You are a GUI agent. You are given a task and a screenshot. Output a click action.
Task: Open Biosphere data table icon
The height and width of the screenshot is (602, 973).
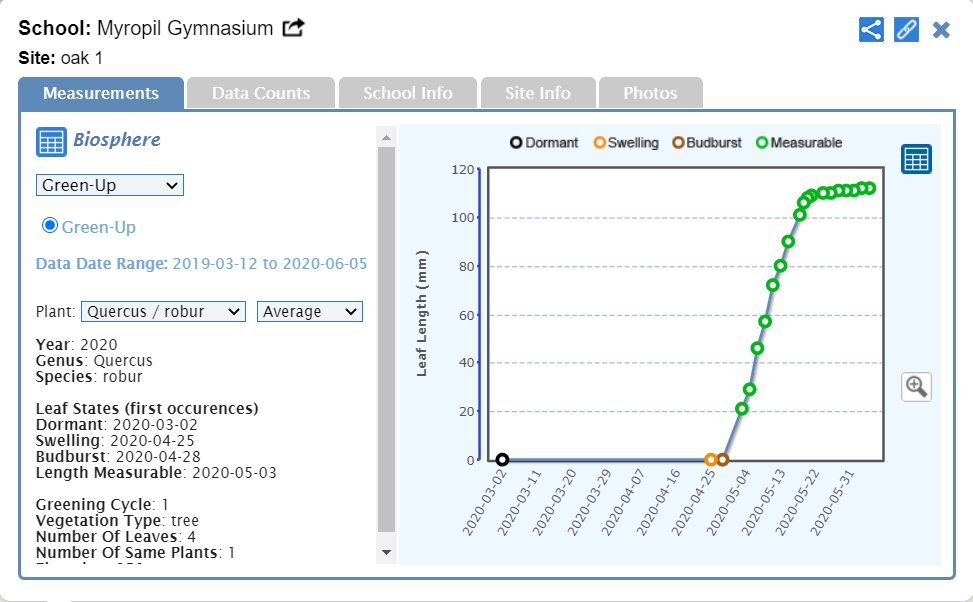[51, 142]
